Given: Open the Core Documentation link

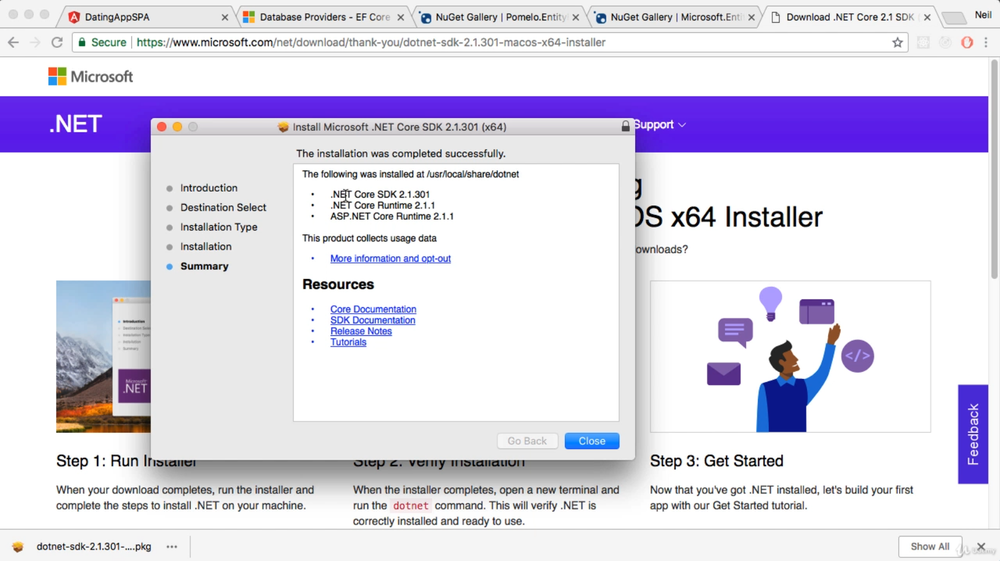Looking at the screenshot, I should tap(373, 309).
